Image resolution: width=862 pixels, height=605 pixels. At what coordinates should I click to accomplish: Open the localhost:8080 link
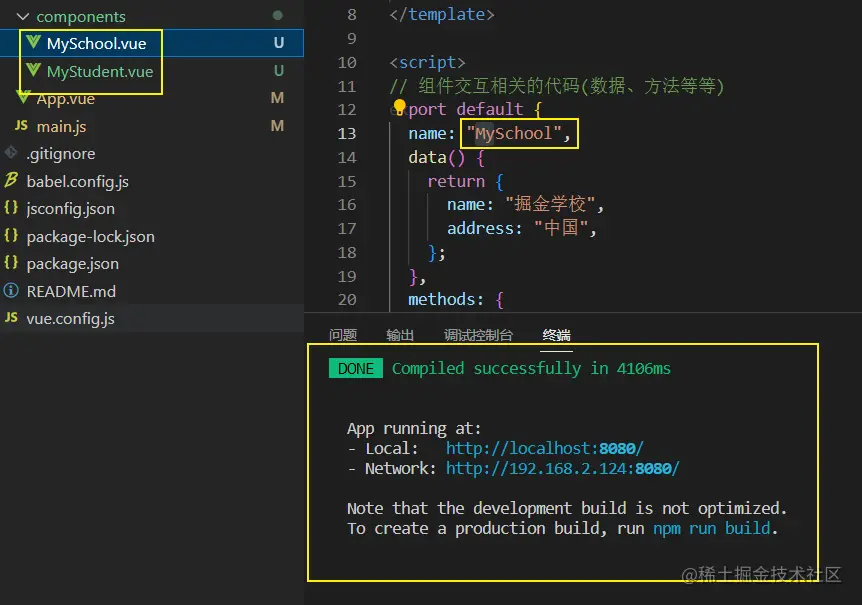click(x=544, y=448)
